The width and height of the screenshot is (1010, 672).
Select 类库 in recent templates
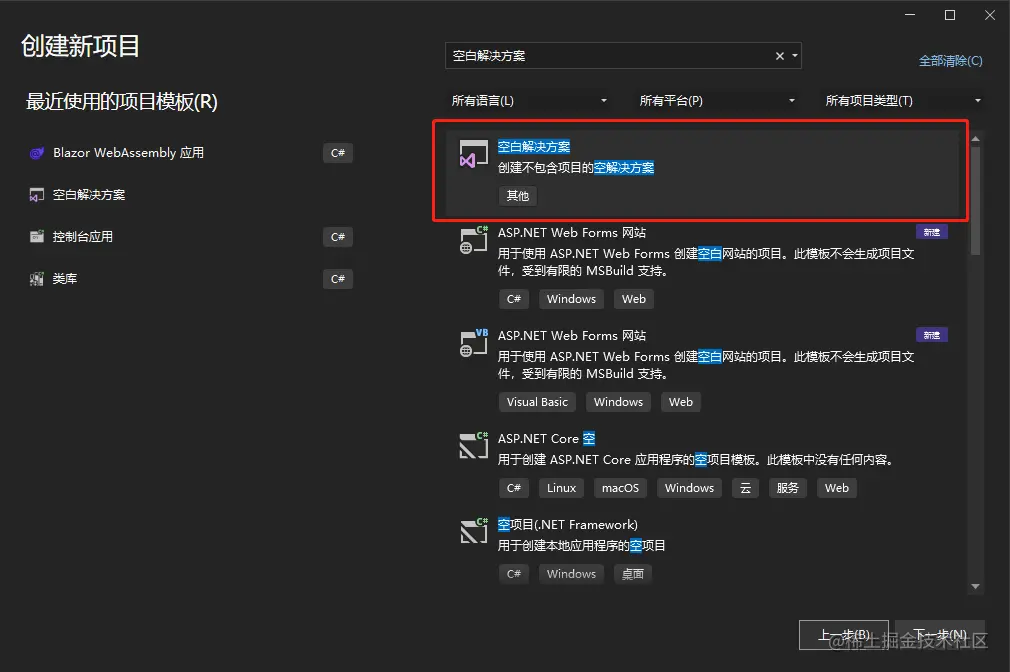pyautogui.click(x=65, y=278)
